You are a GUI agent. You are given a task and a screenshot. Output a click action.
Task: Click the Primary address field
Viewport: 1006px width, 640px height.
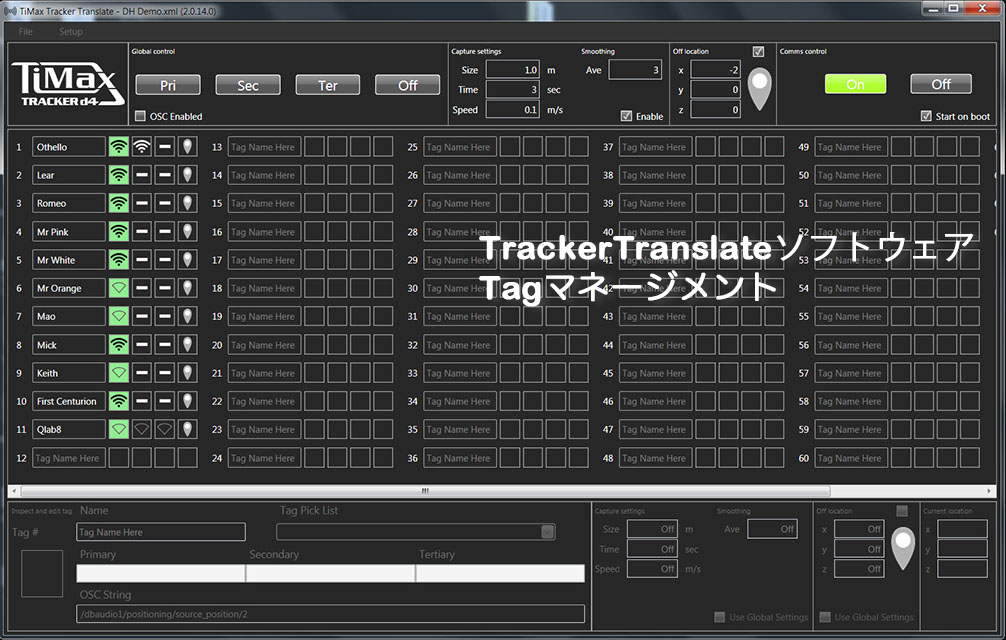pos(160,573)
